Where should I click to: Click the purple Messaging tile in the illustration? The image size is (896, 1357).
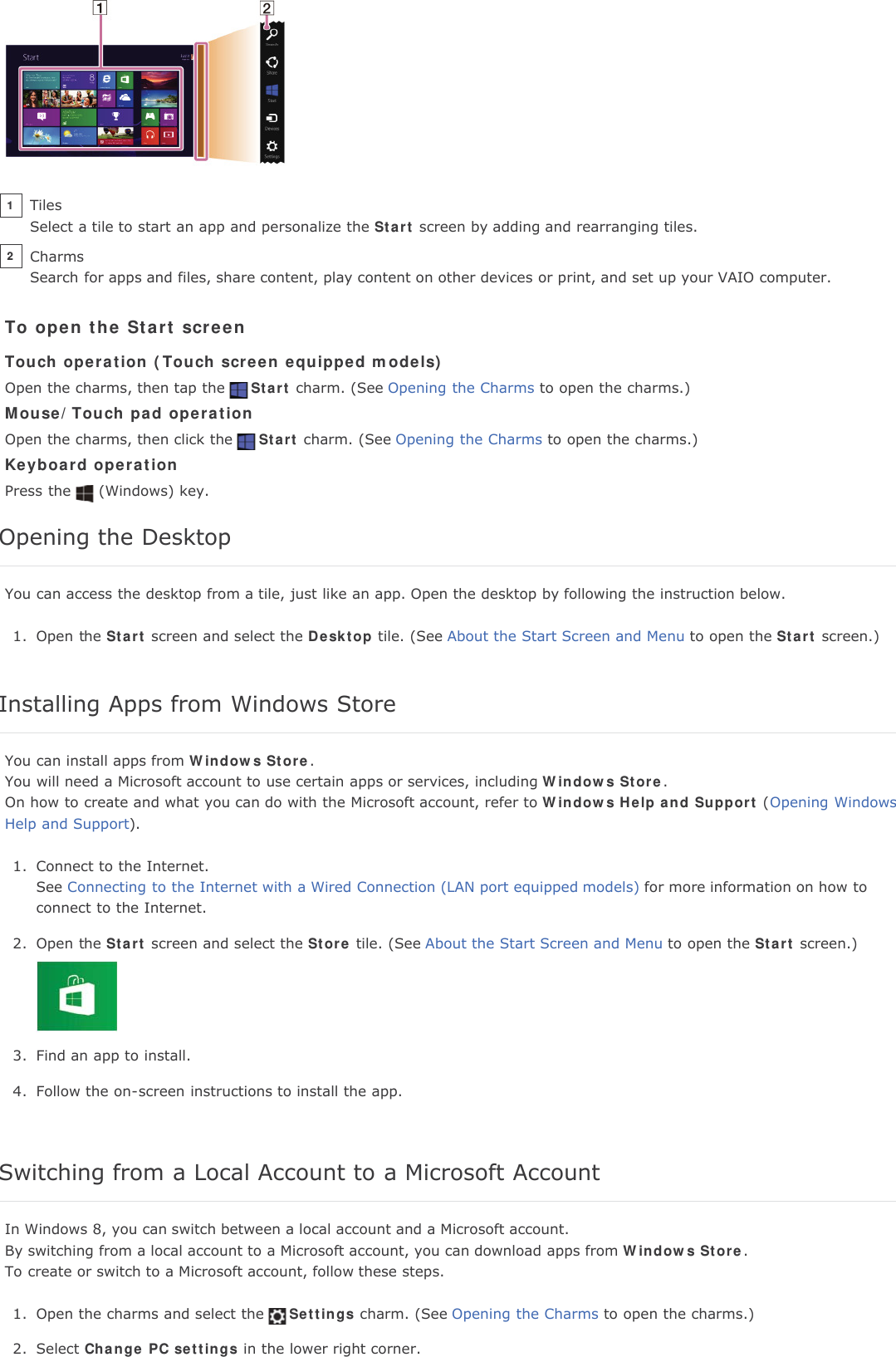[42, 117]
